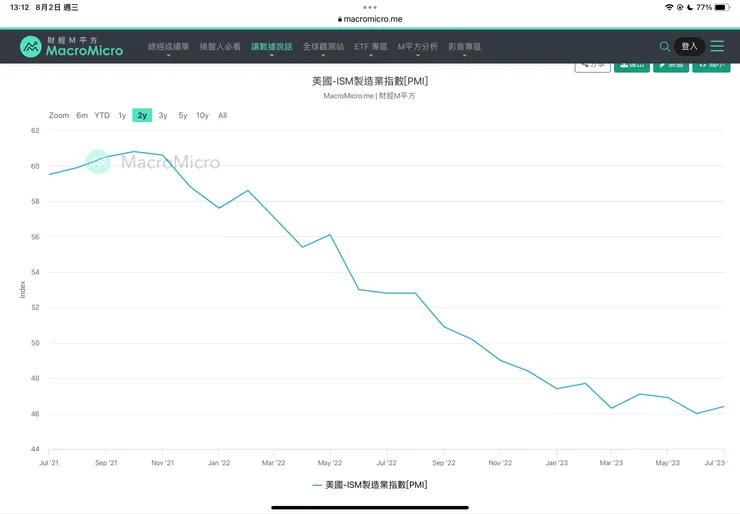Click the x-axis label Jan '23
This screenshot has height=514, width=740.
click(557, 463)
